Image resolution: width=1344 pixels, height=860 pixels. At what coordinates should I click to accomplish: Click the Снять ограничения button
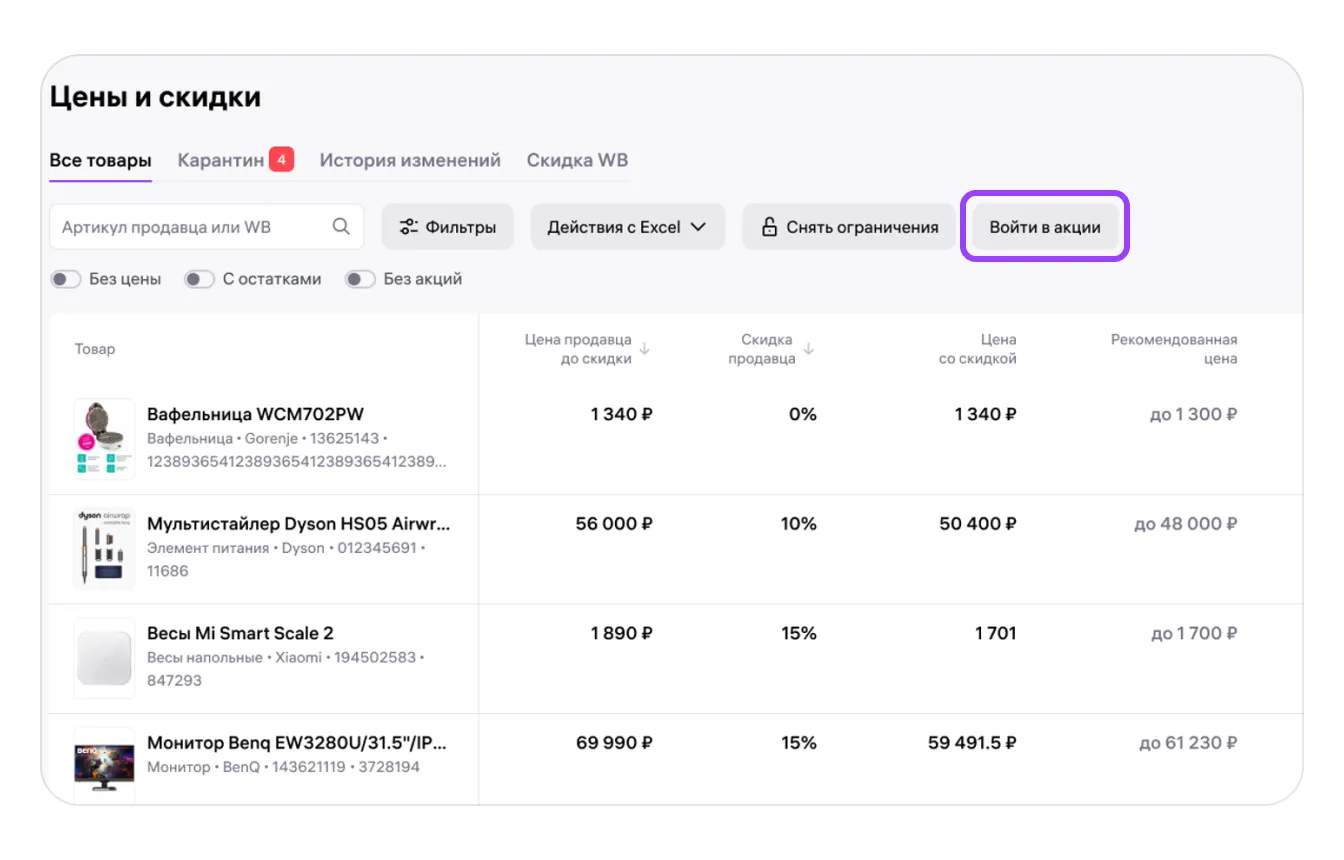point(849,227)
